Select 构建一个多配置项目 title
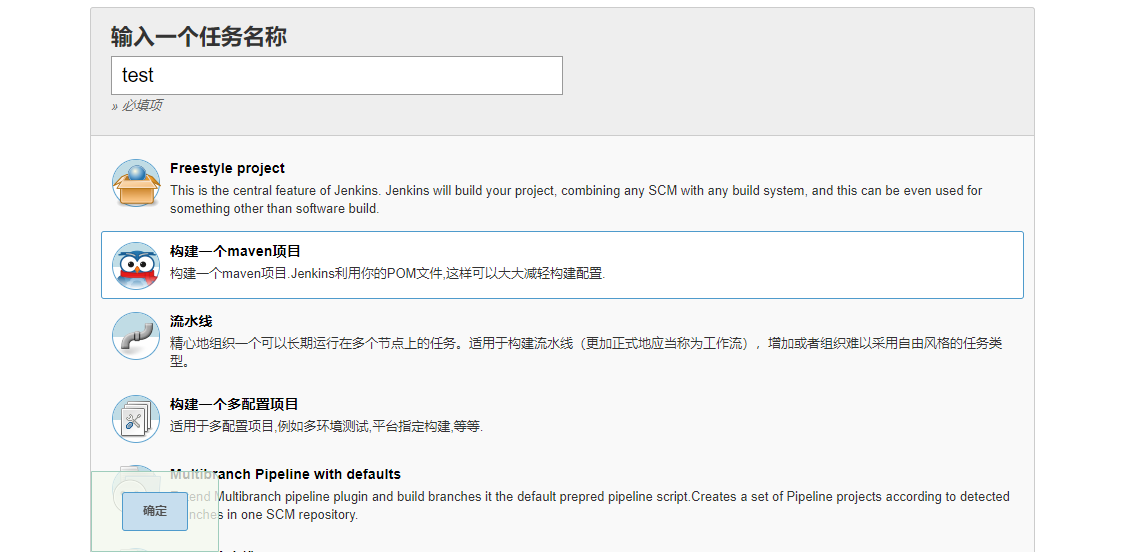Image resolution: width=1124 pixels, height=552 pixels. [x=234, y=404]
